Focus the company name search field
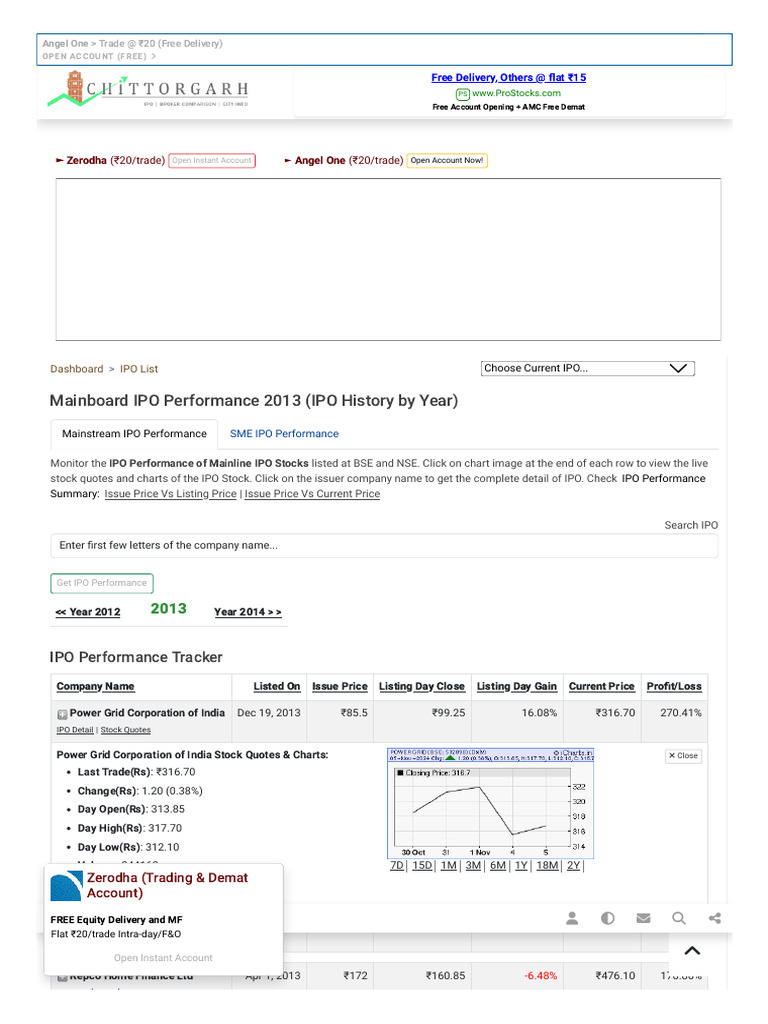Image resolution: width=768 pixels, height=1024 pixels. (384, 545)
